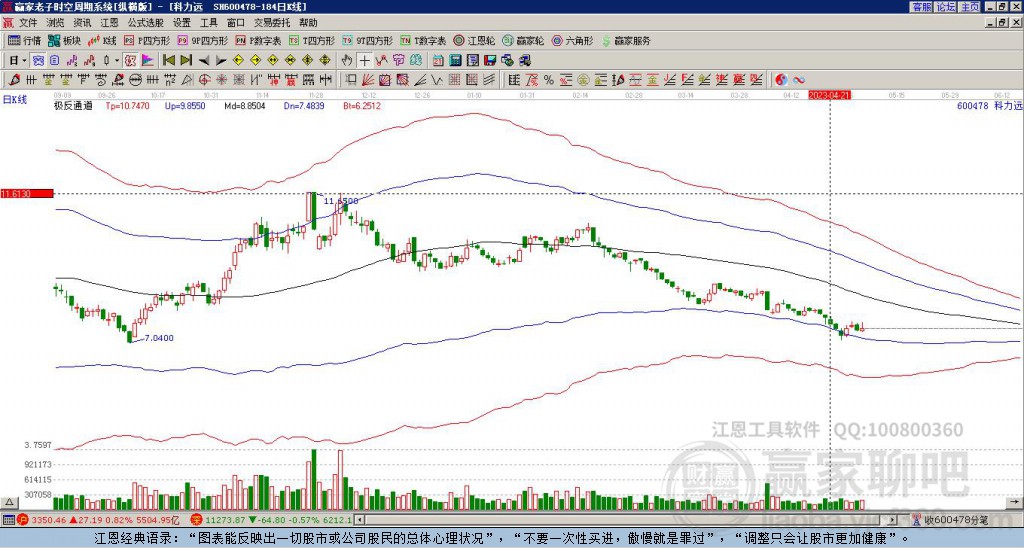
Task: Click the 客服 button
Action: [921, 7]
